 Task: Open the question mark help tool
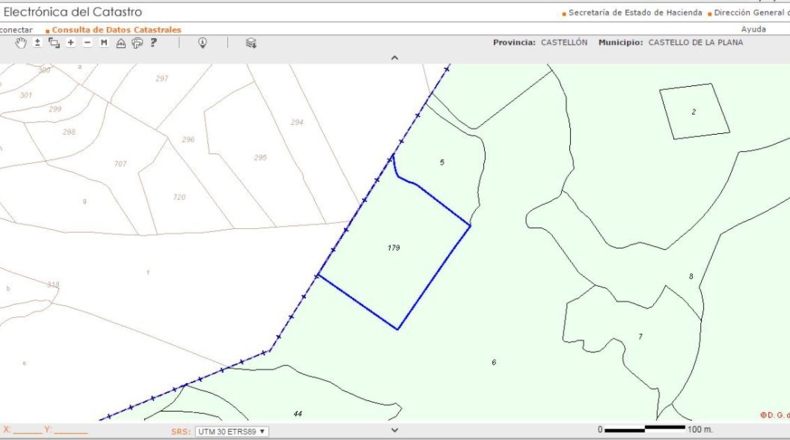click(x=154, y=43)
